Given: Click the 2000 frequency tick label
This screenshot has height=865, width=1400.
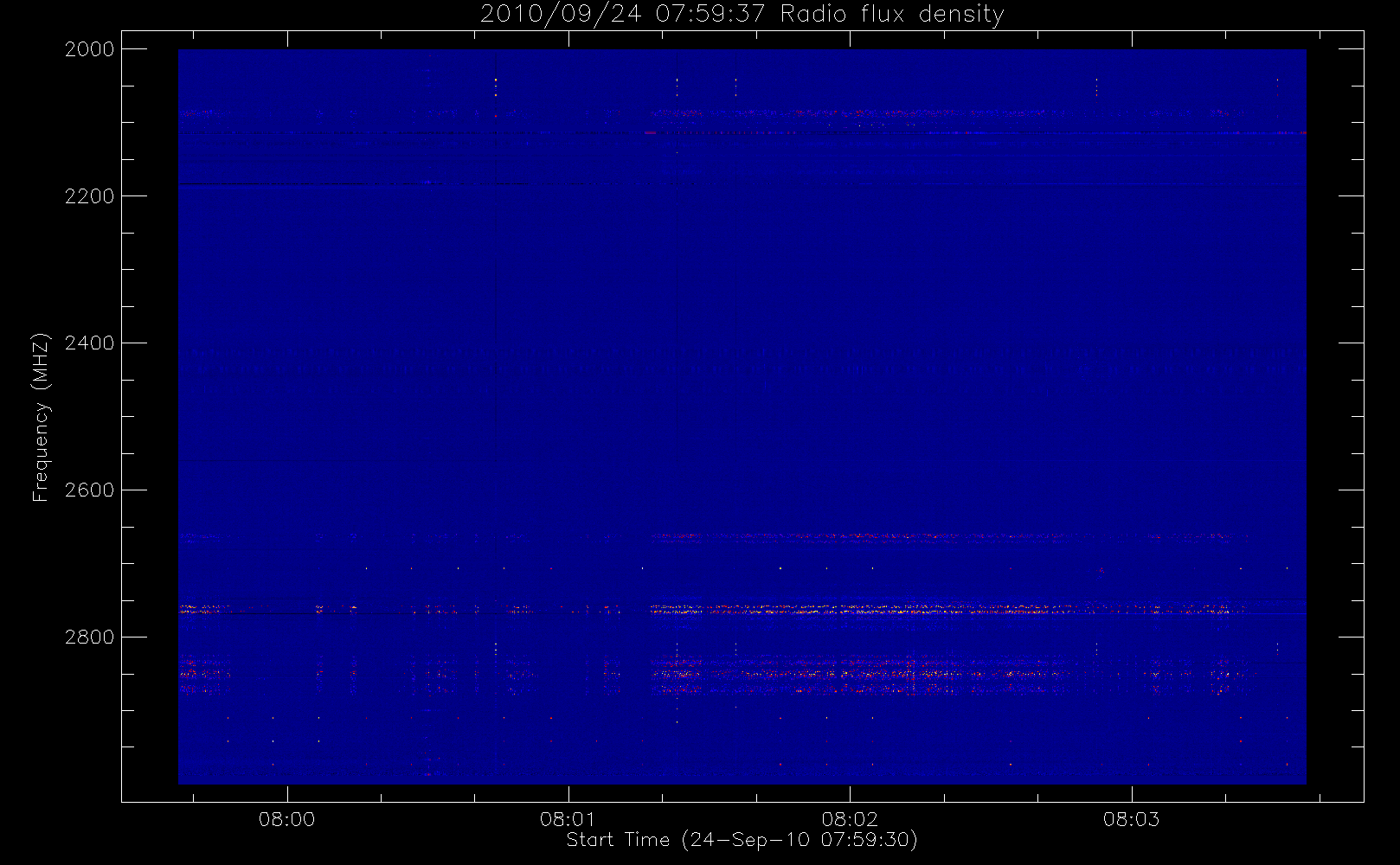Looking at the screenshot, I should (90, 49).
